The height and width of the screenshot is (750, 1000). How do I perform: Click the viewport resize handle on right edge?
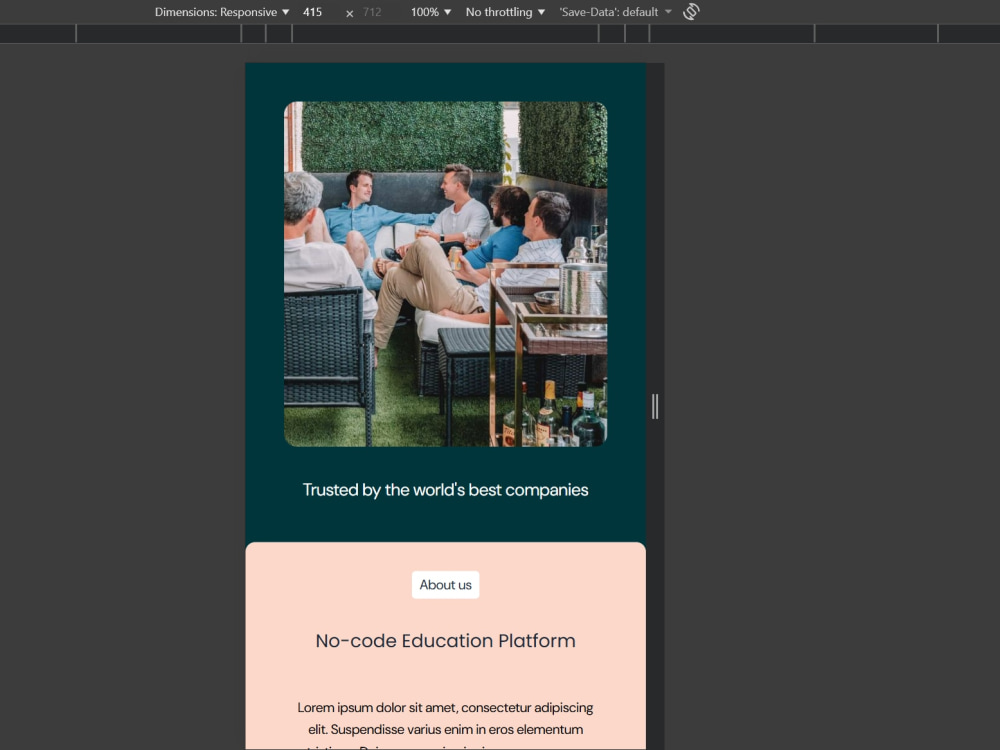pyautogui.click(x=655, y=406)
